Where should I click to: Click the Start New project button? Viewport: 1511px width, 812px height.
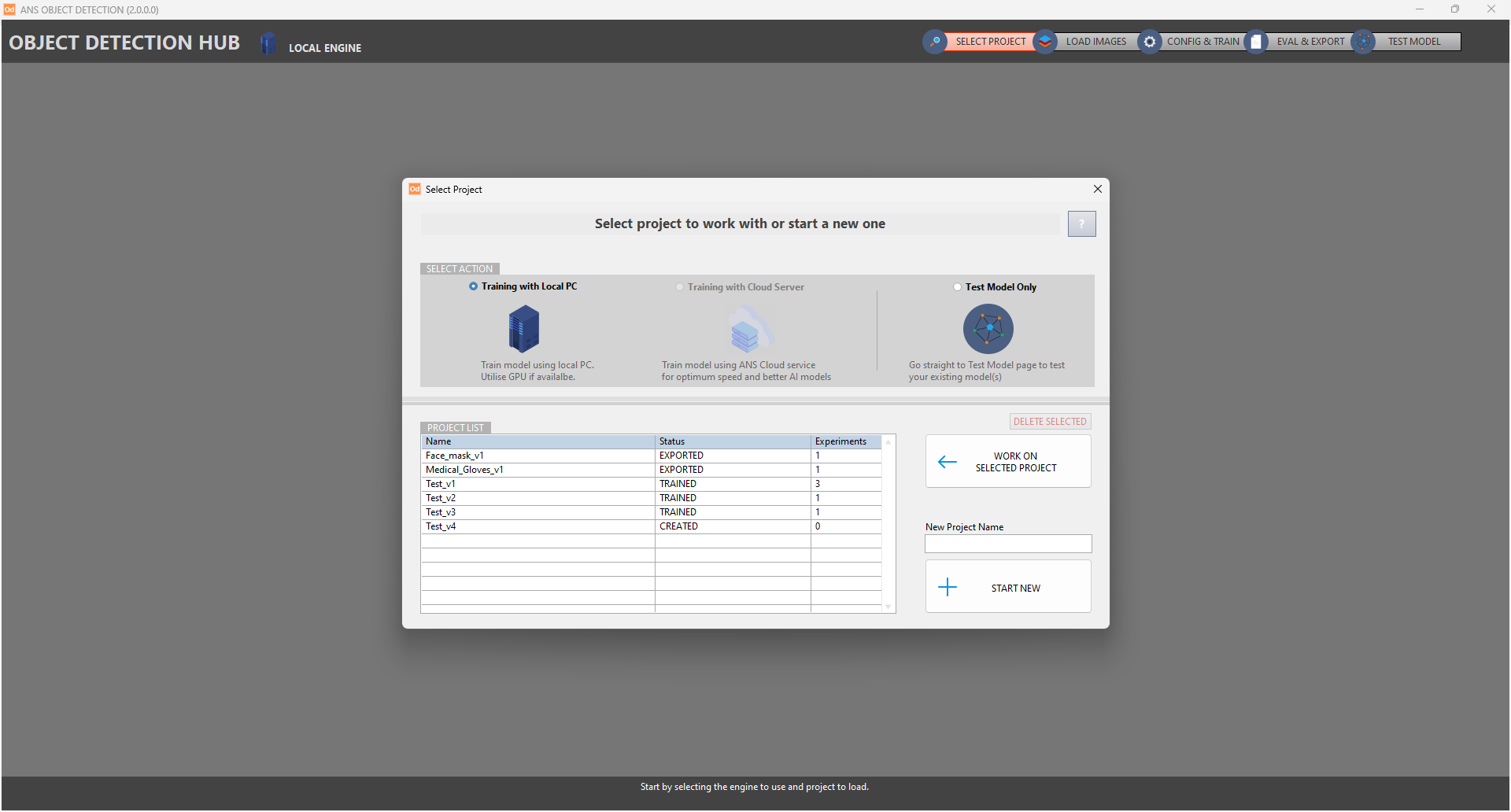click(1008, 587)
